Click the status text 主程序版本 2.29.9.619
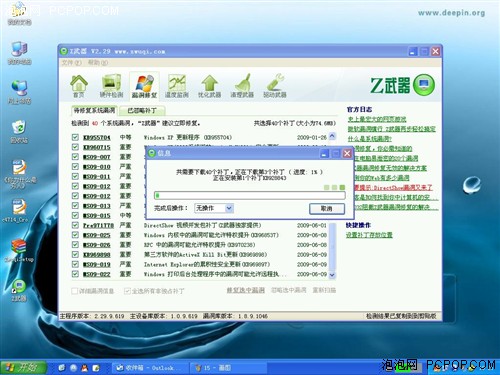 click(92, 316)
